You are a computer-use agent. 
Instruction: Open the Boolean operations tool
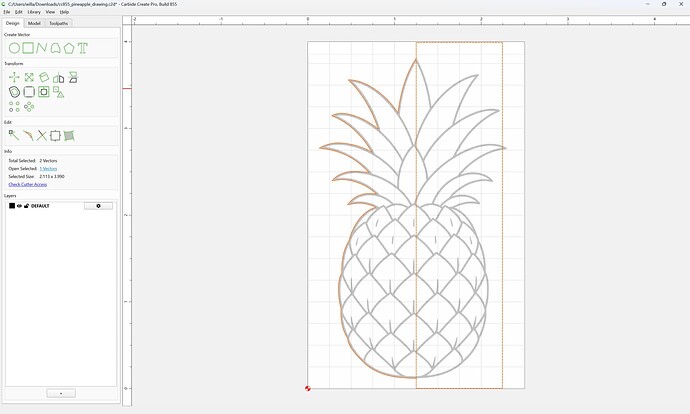tap(44, 92)
